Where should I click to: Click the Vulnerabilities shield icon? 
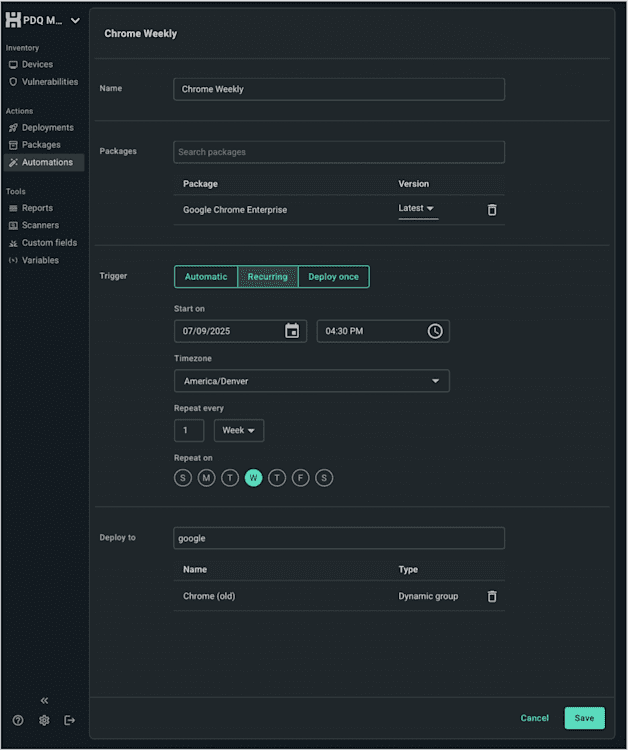tap(13, 82)
